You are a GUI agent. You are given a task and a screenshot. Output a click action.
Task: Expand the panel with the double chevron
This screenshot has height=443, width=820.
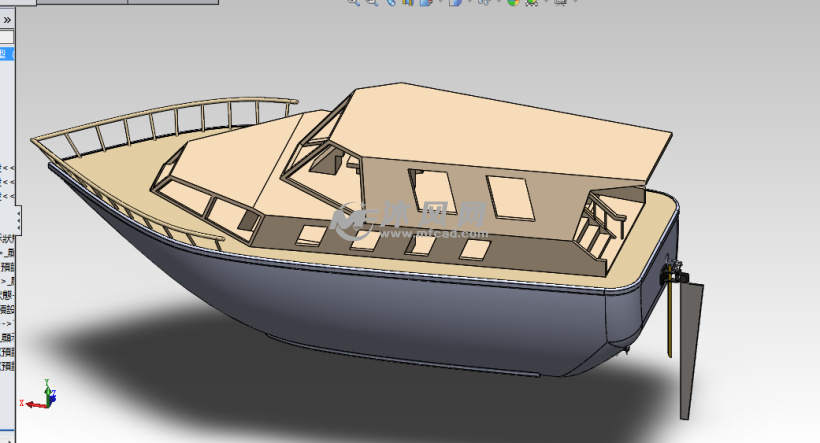pyautogui.click(x=7, y=20)
